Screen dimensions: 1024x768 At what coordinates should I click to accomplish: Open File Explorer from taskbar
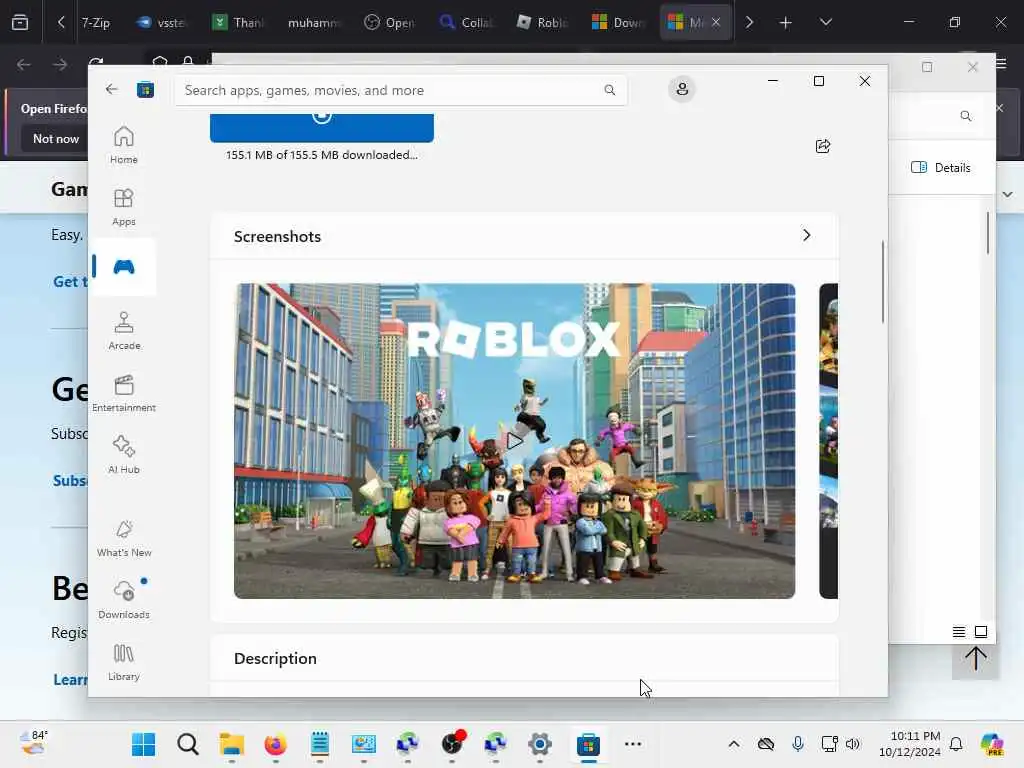[x=232, y=744]
